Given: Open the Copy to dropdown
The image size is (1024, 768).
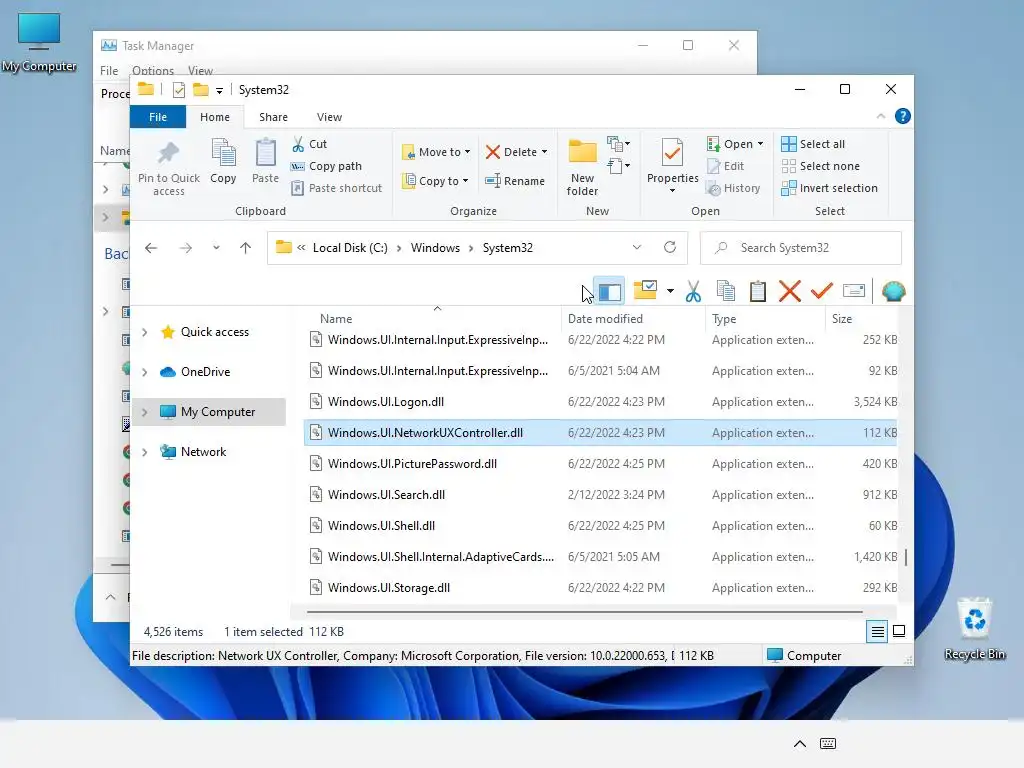Looking at the screenshot, I should tap(435, 181).
